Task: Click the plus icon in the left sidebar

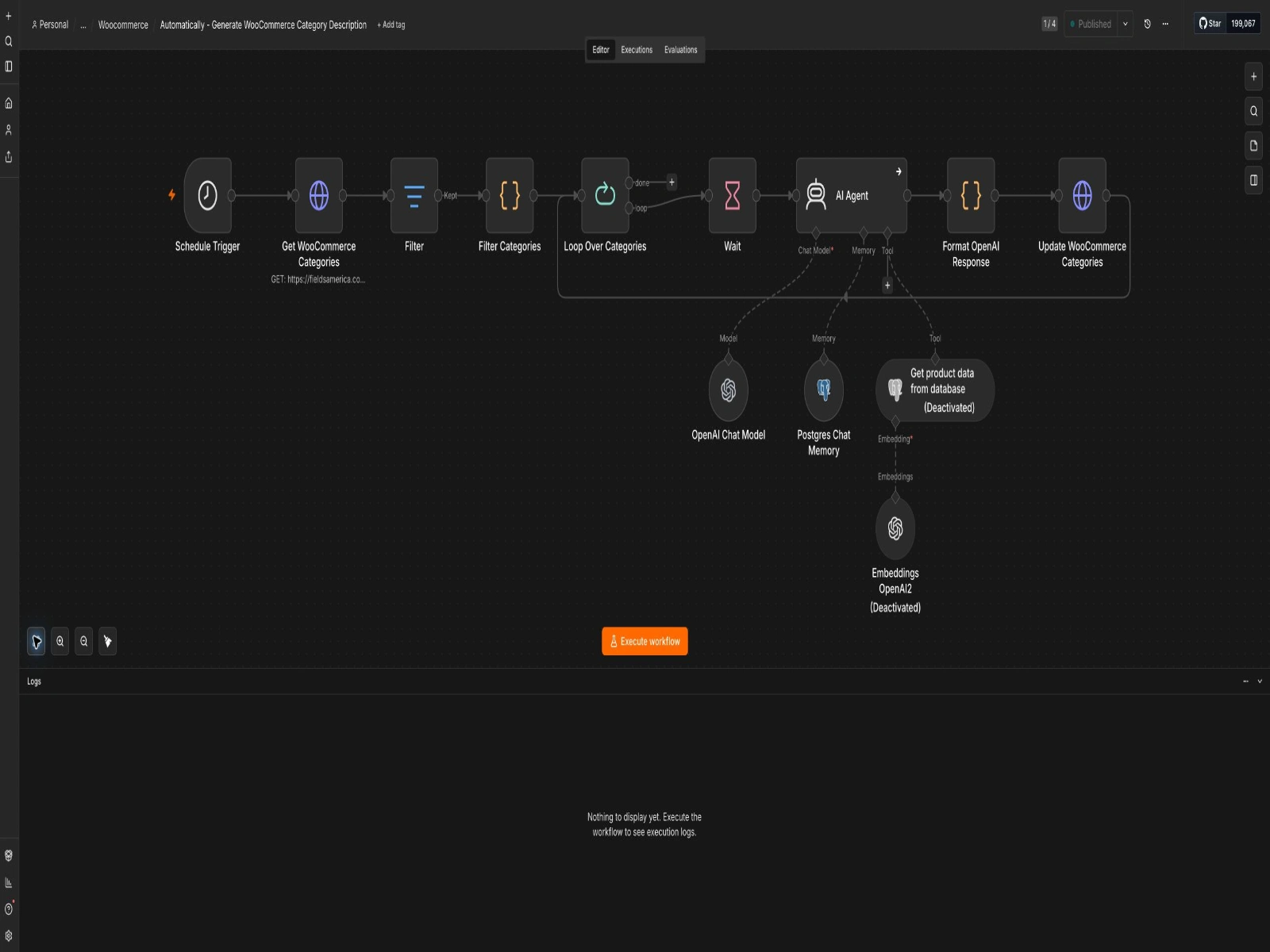Action: coord(9,16)
